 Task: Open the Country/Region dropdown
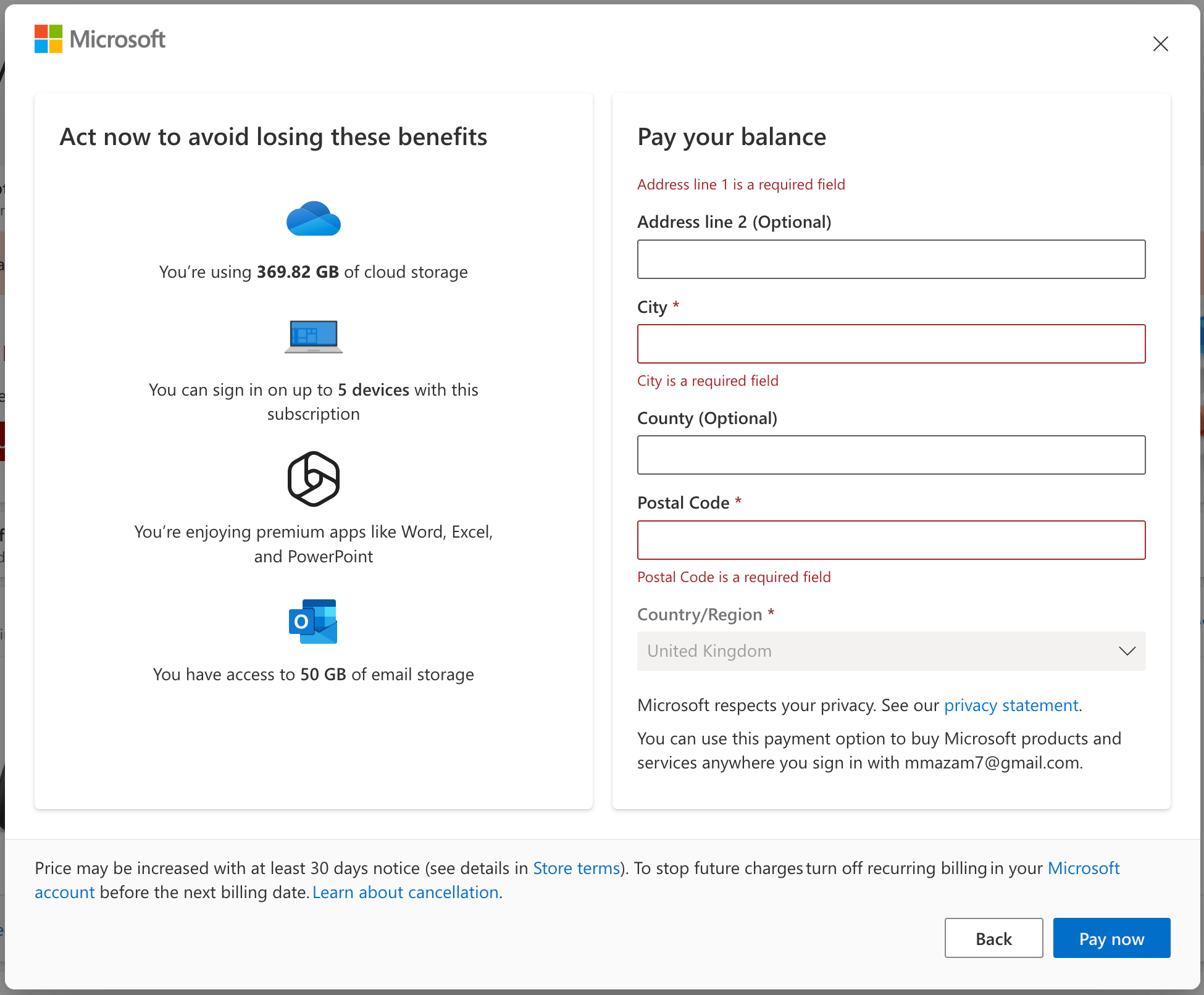[x=891, y=651]
